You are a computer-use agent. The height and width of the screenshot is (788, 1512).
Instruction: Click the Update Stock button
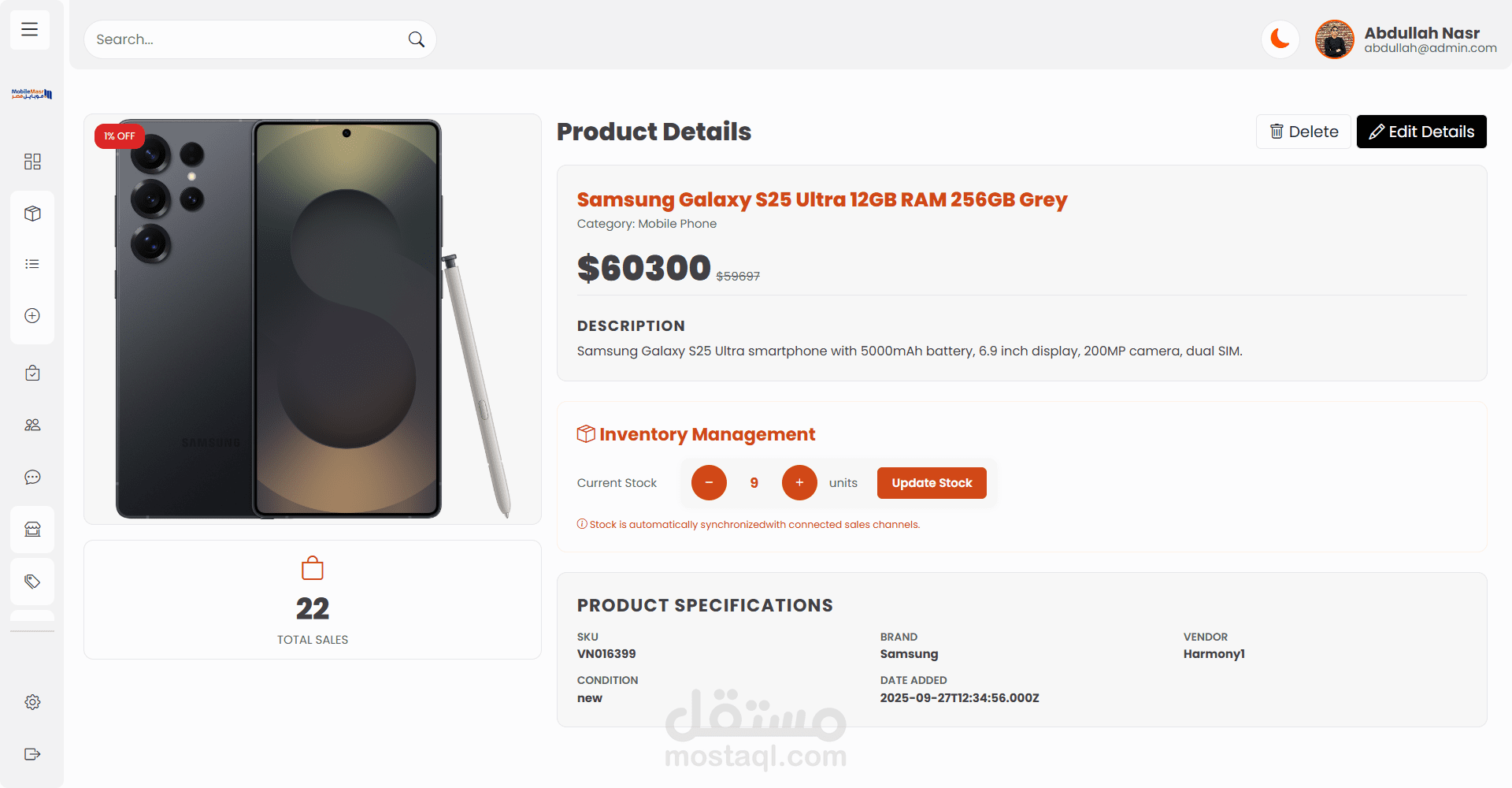[x=932, y=483]
